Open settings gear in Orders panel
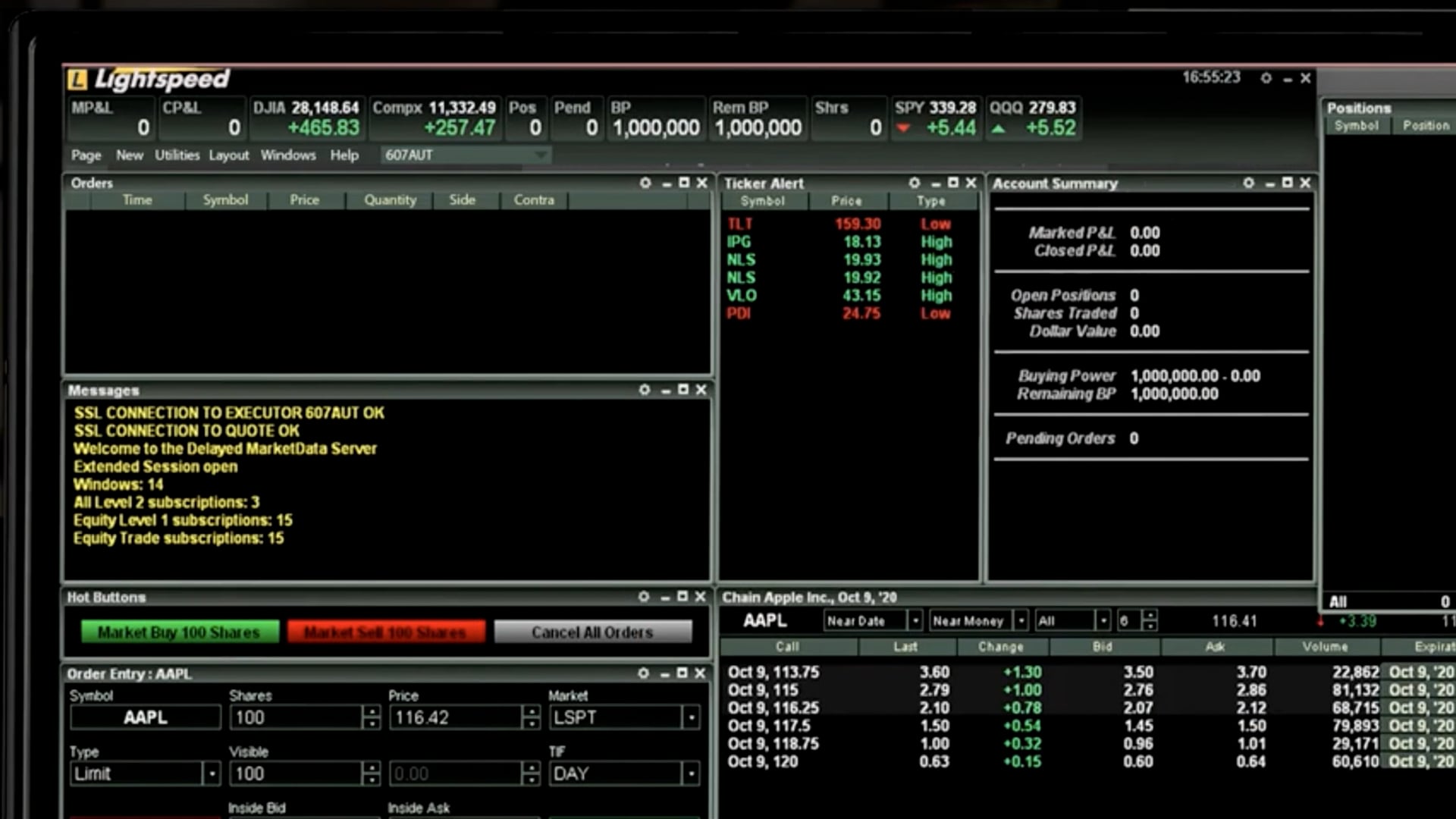1456x819 pixels. [645, 183]
